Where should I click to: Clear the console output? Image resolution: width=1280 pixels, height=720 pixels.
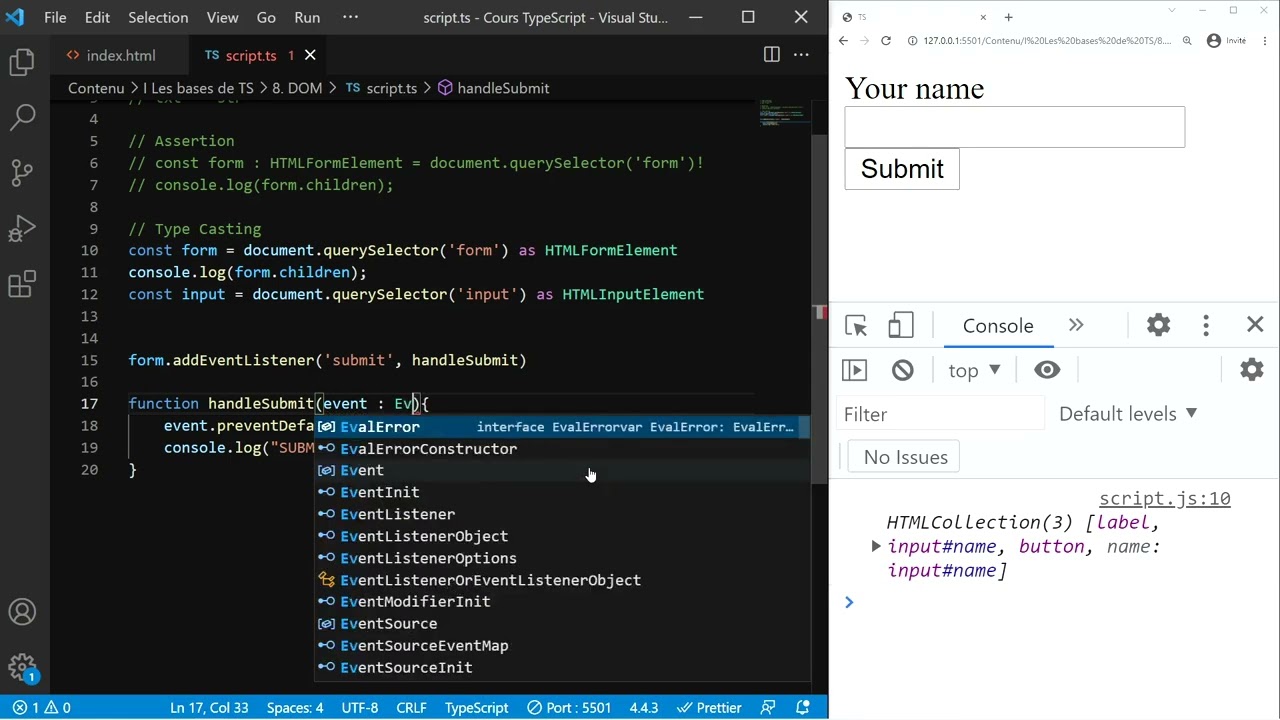[x=903, y=370]
